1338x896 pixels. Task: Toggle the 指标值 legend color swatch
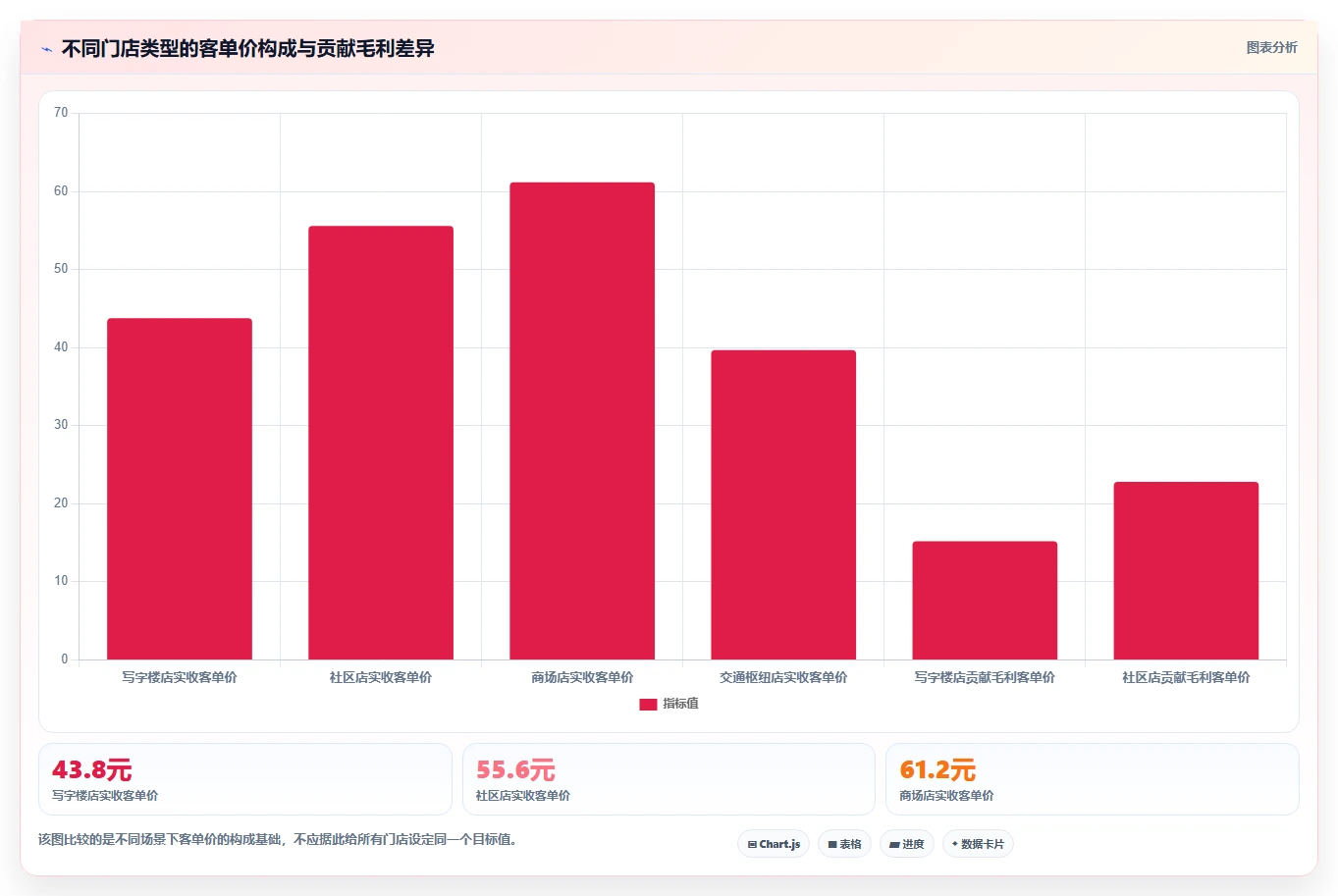tap(648, 704)
